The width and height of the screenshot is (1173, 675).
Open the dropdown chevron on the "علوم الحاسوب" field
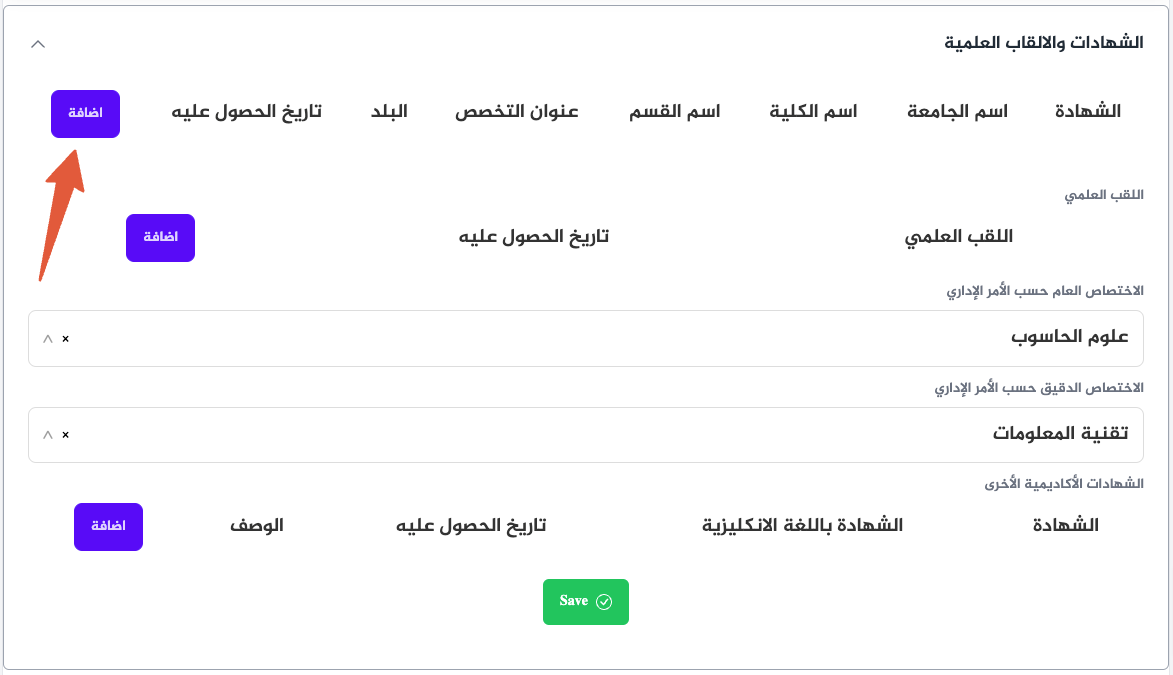[45, 339]
